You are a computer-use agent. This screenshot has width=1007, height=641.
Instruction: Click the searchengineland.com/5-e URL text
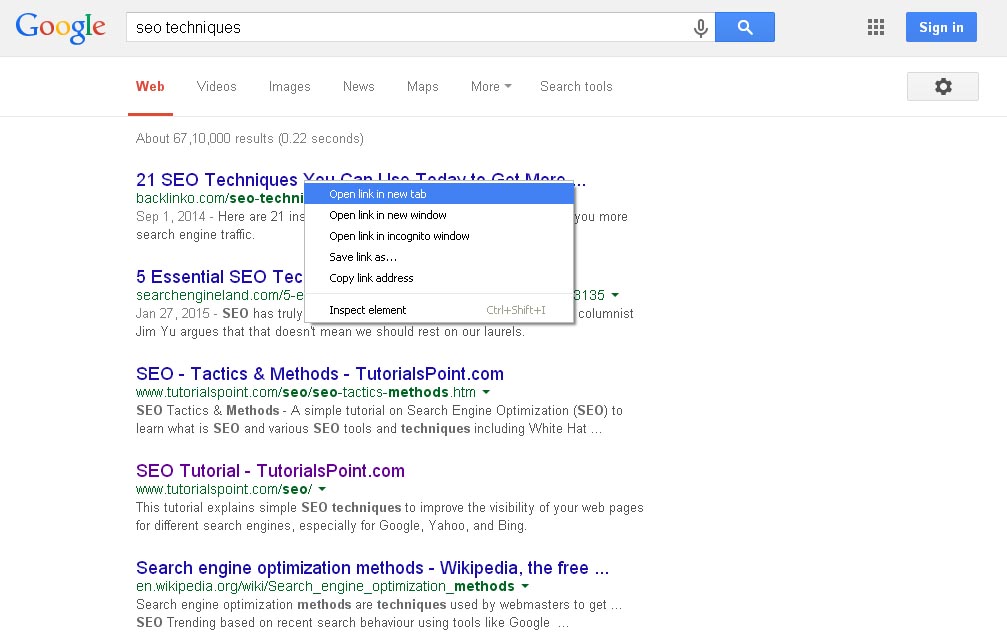click(220, 295)
